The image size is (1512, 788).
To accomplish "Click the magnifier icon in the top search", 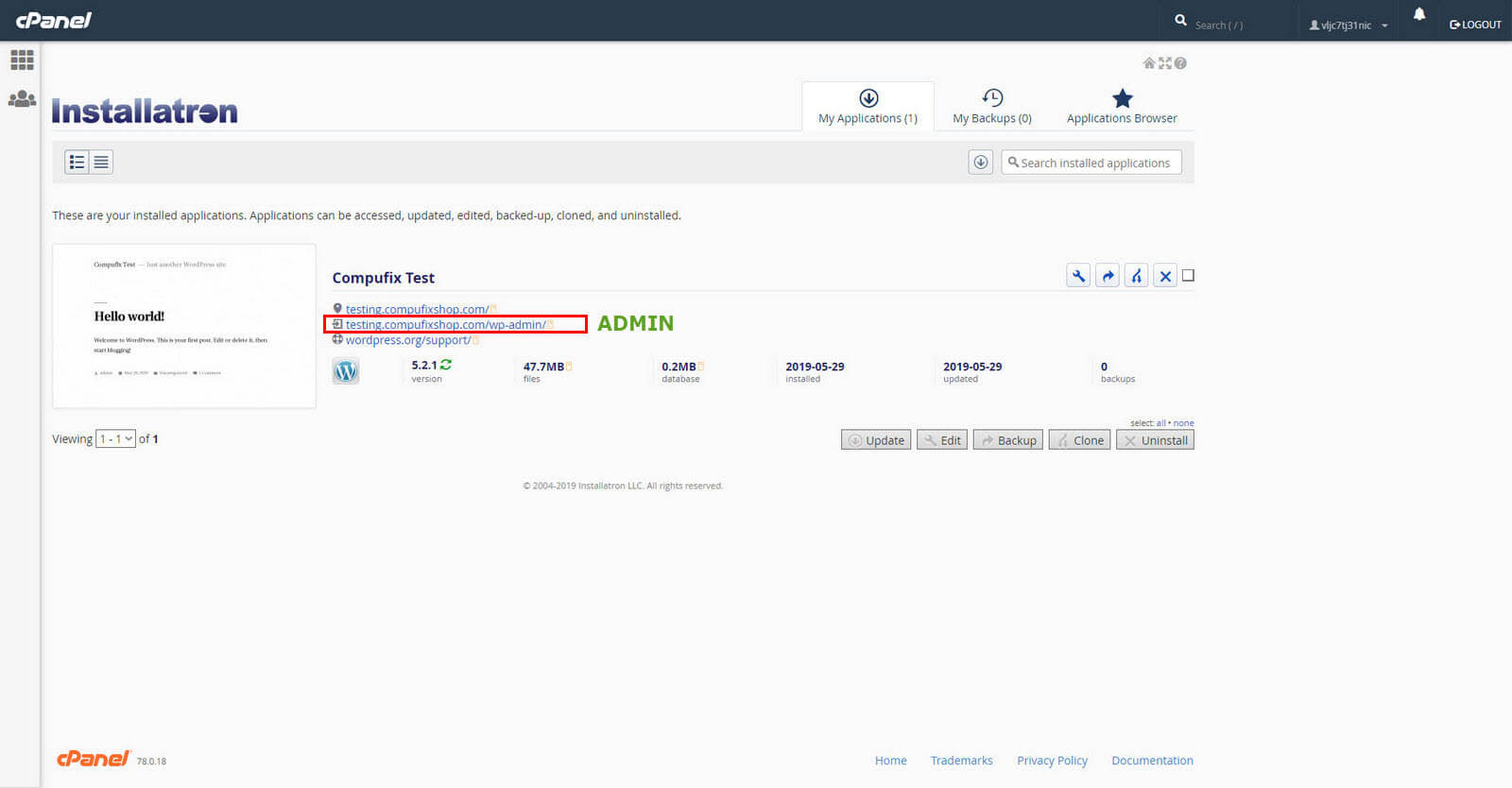I will click(1180, 20).
